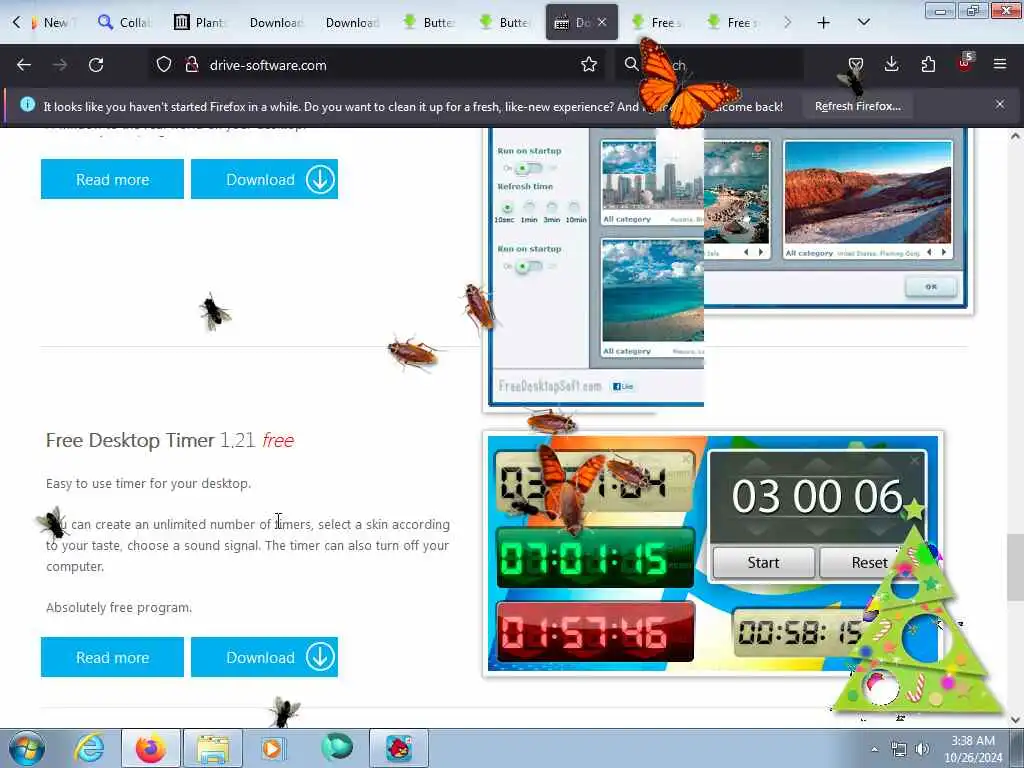The width and height of the screenshot is (1024, 768).
Task: Click the upper Download button
Action: tap(264, 179)
